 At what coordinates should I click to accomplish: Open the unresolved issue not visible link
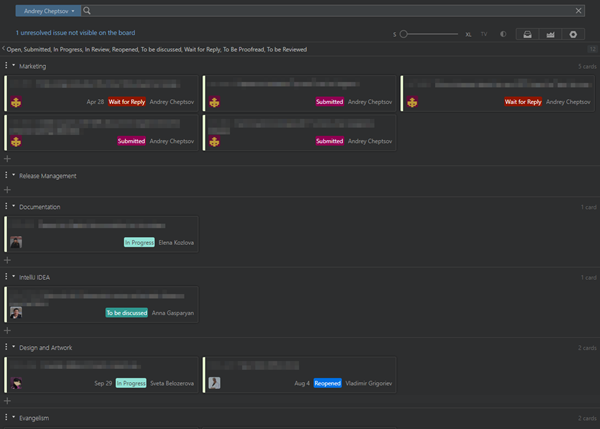click(72, 33)
